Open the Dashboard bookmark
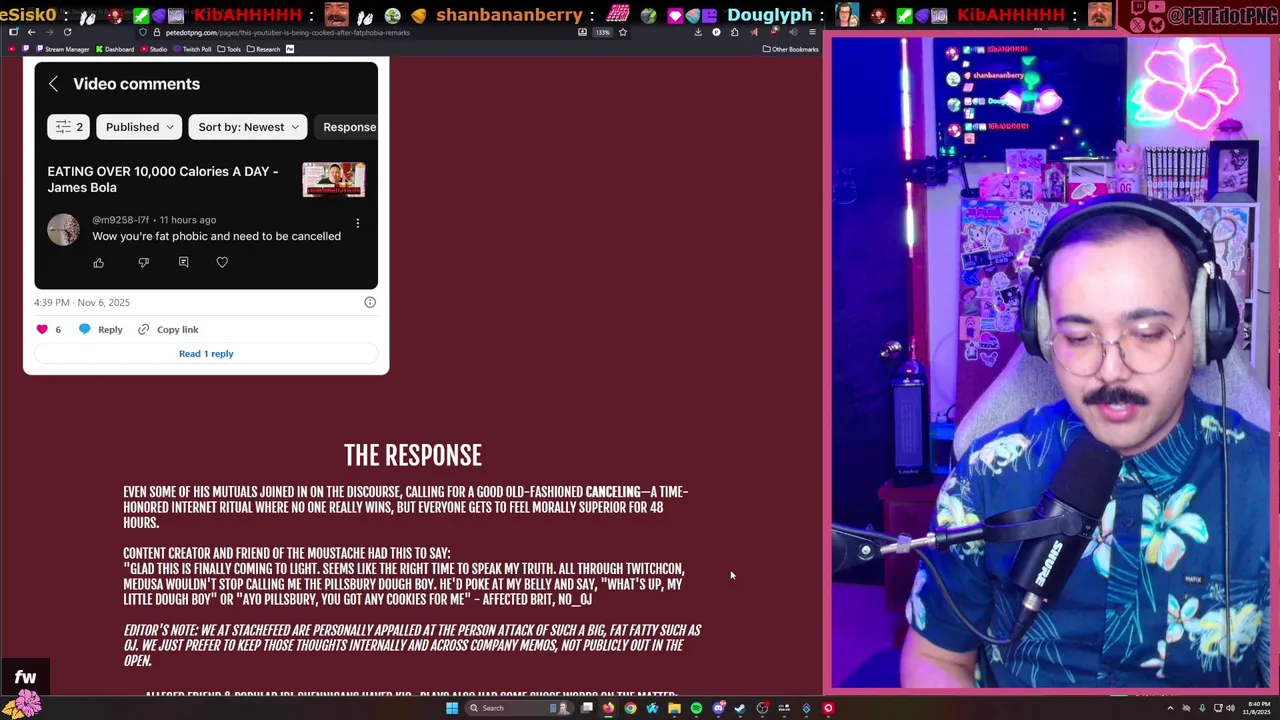The height and width of the screenshot is (720, 1280). point(115,49)
